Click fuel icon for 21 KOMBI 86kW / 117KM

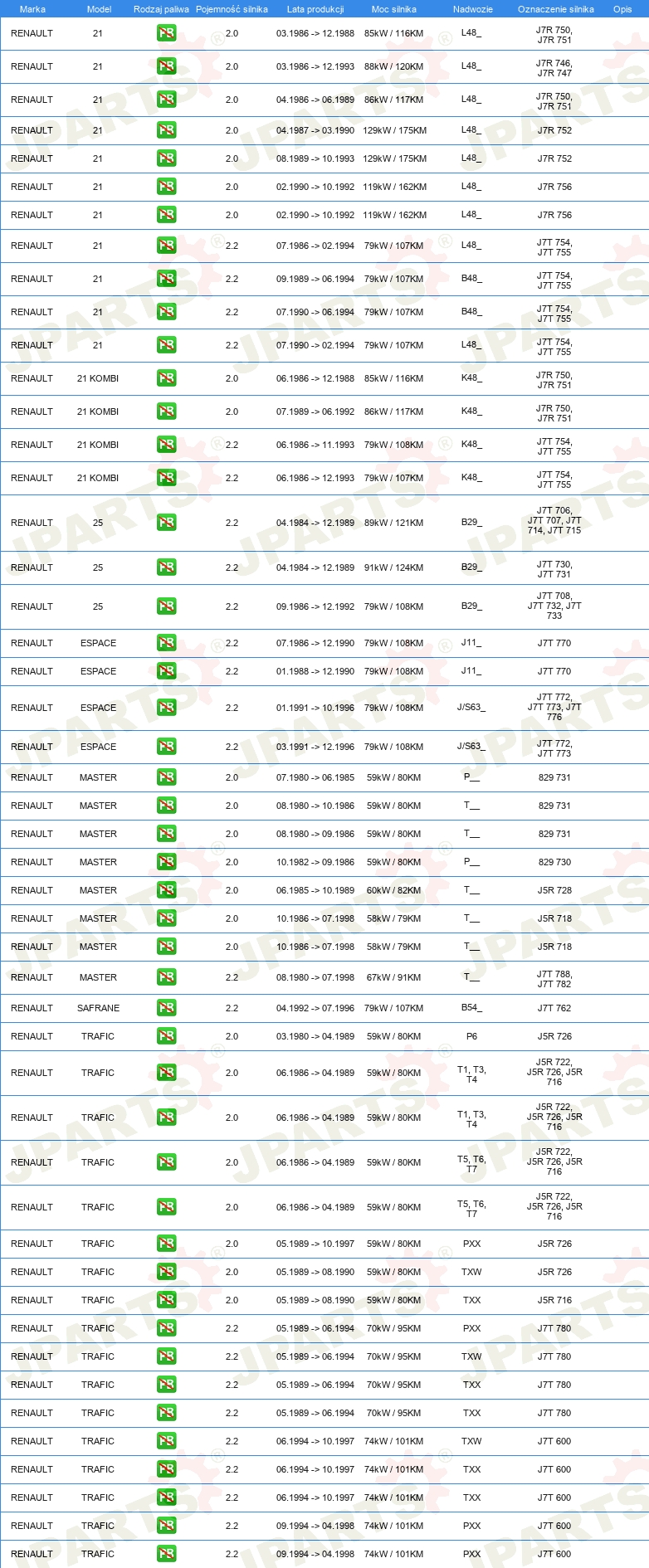coord(167,411)
